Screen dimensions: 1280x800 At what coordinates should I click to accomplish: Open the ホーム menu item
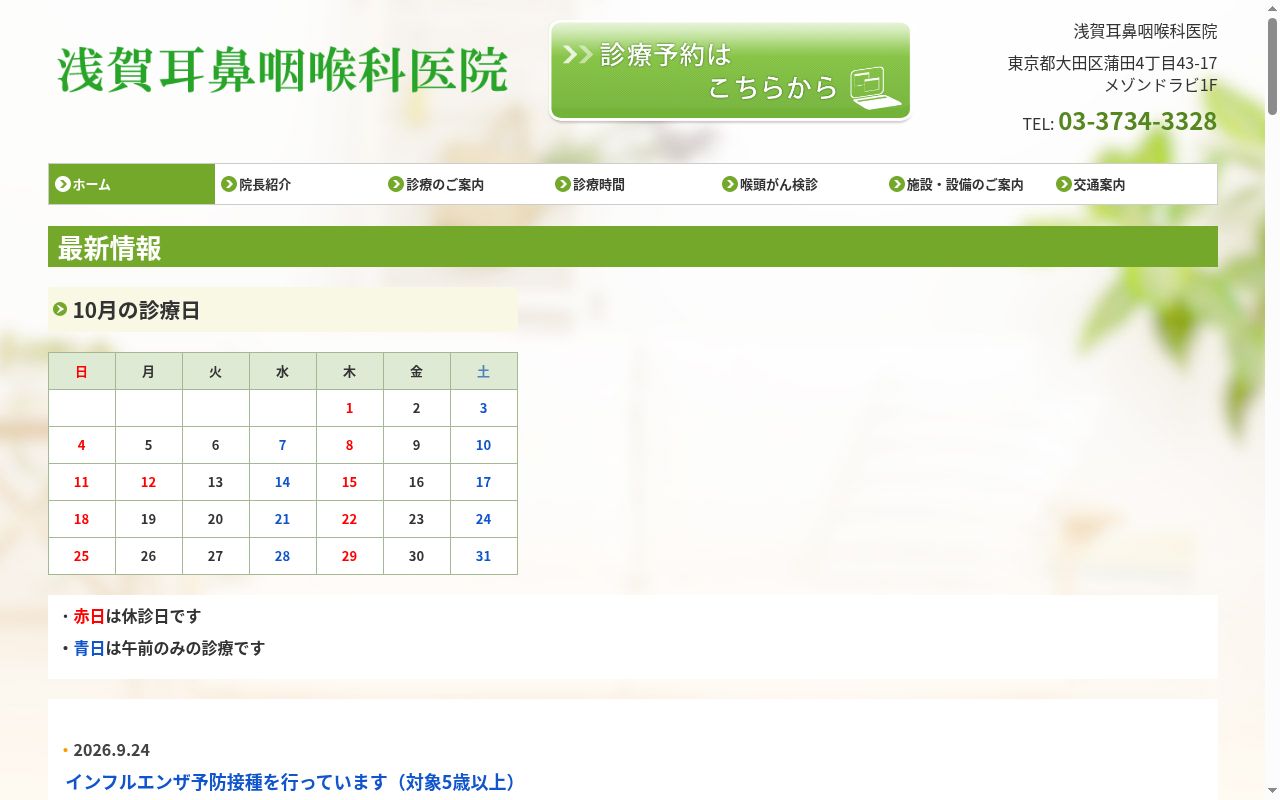coord(132,184)
